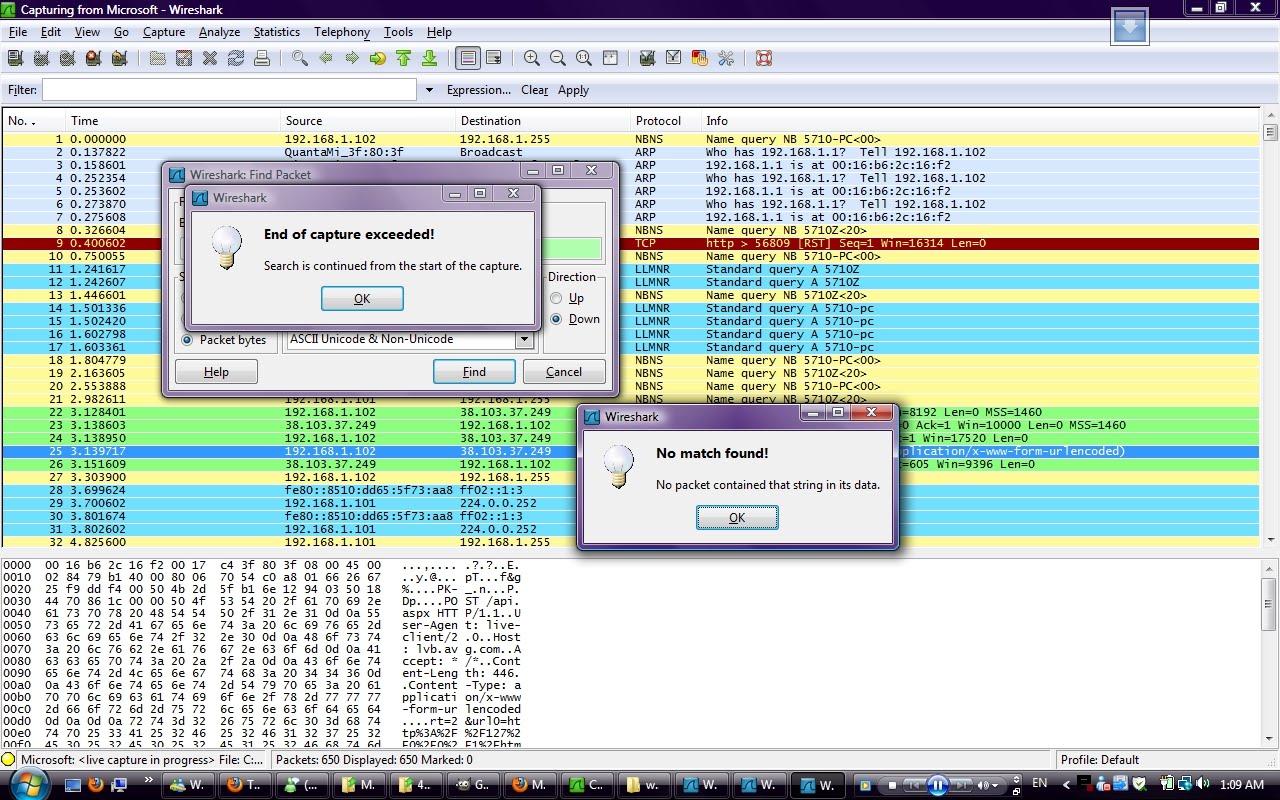Select the packet 9 TCP RST row

[x=631, y=243]
